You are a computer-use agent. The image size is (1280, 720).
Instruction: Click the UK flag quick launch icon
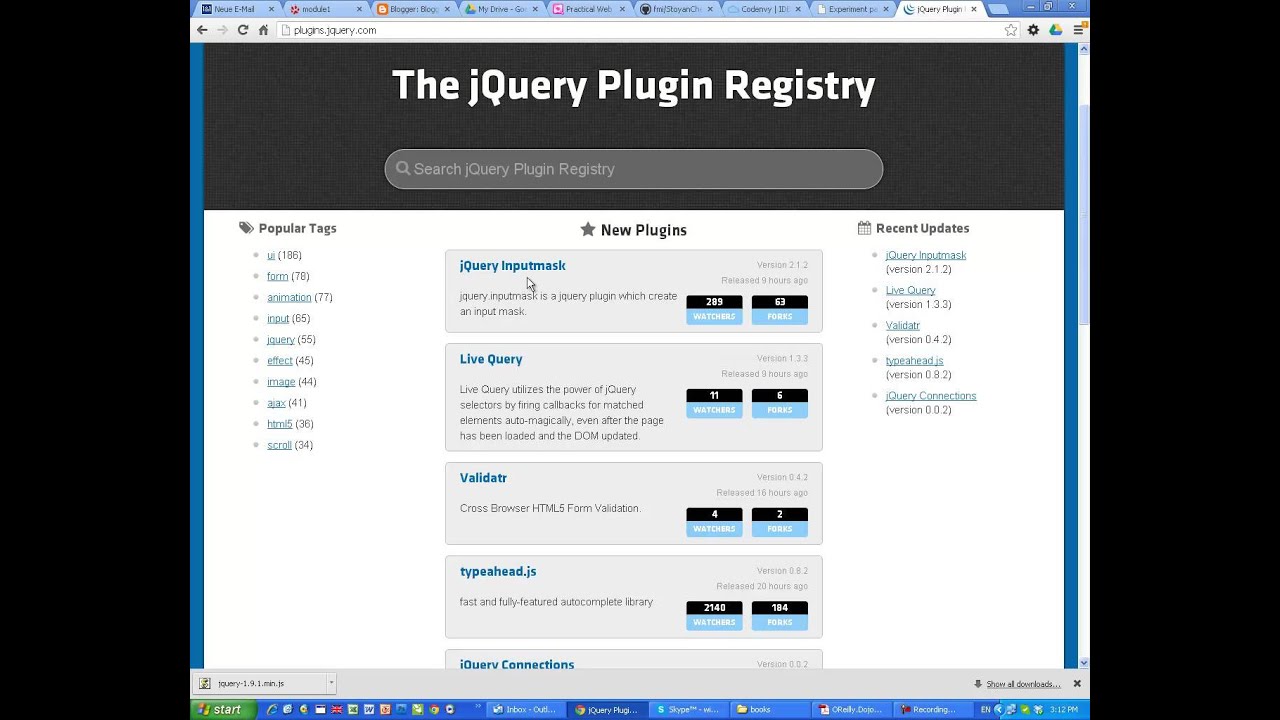(x=337, y=710)
